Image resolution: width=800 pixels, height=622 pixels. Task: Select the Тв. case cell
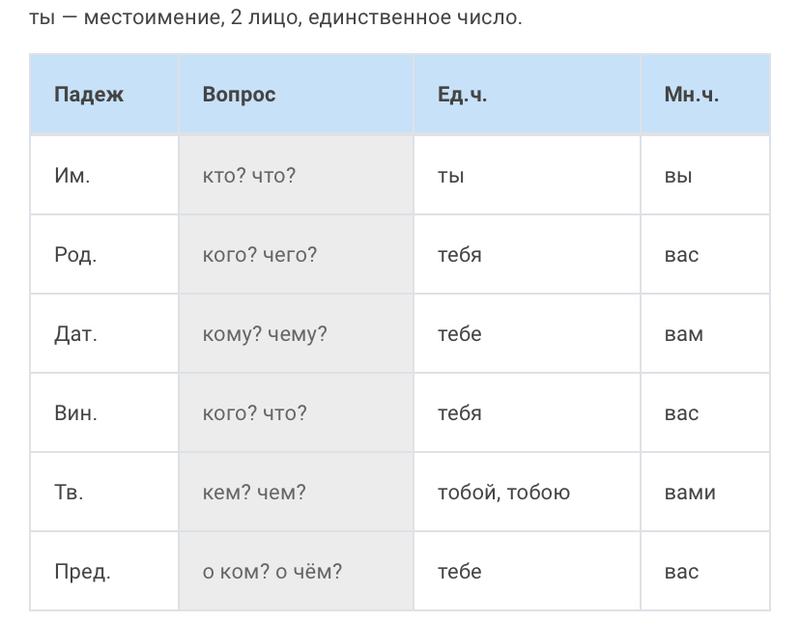coord(68,492)
